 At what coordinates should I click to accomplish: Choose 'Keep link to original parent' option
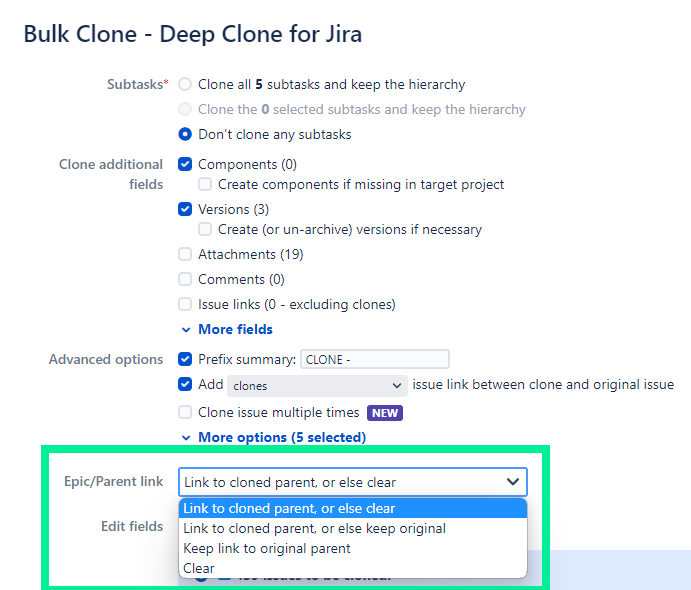pos(353,548)
